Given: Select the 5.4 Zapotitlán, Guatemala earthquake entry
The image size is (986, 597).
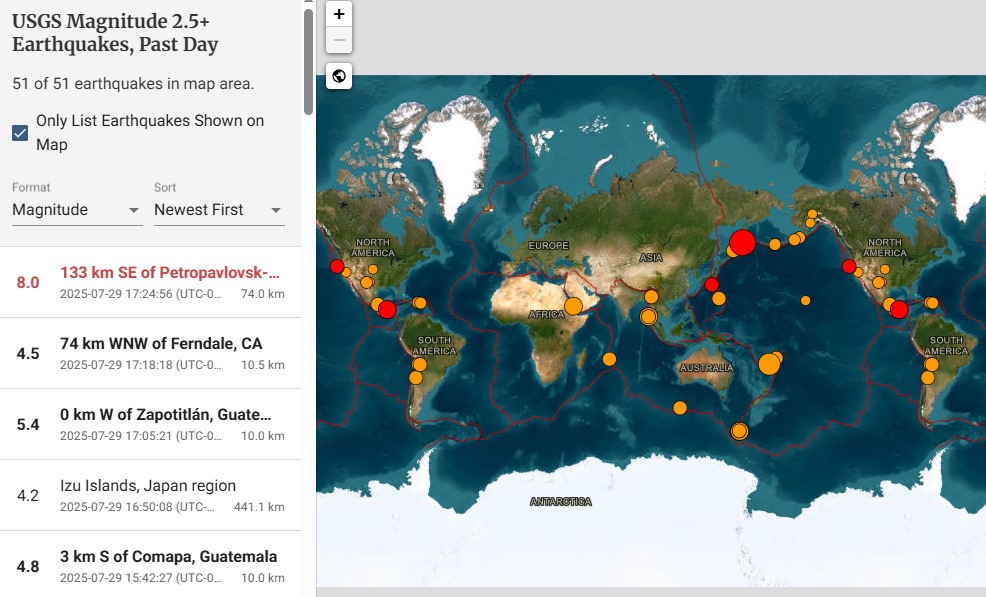Looking at the screenshot, I should pyautogui.click(x=150, y=425).
